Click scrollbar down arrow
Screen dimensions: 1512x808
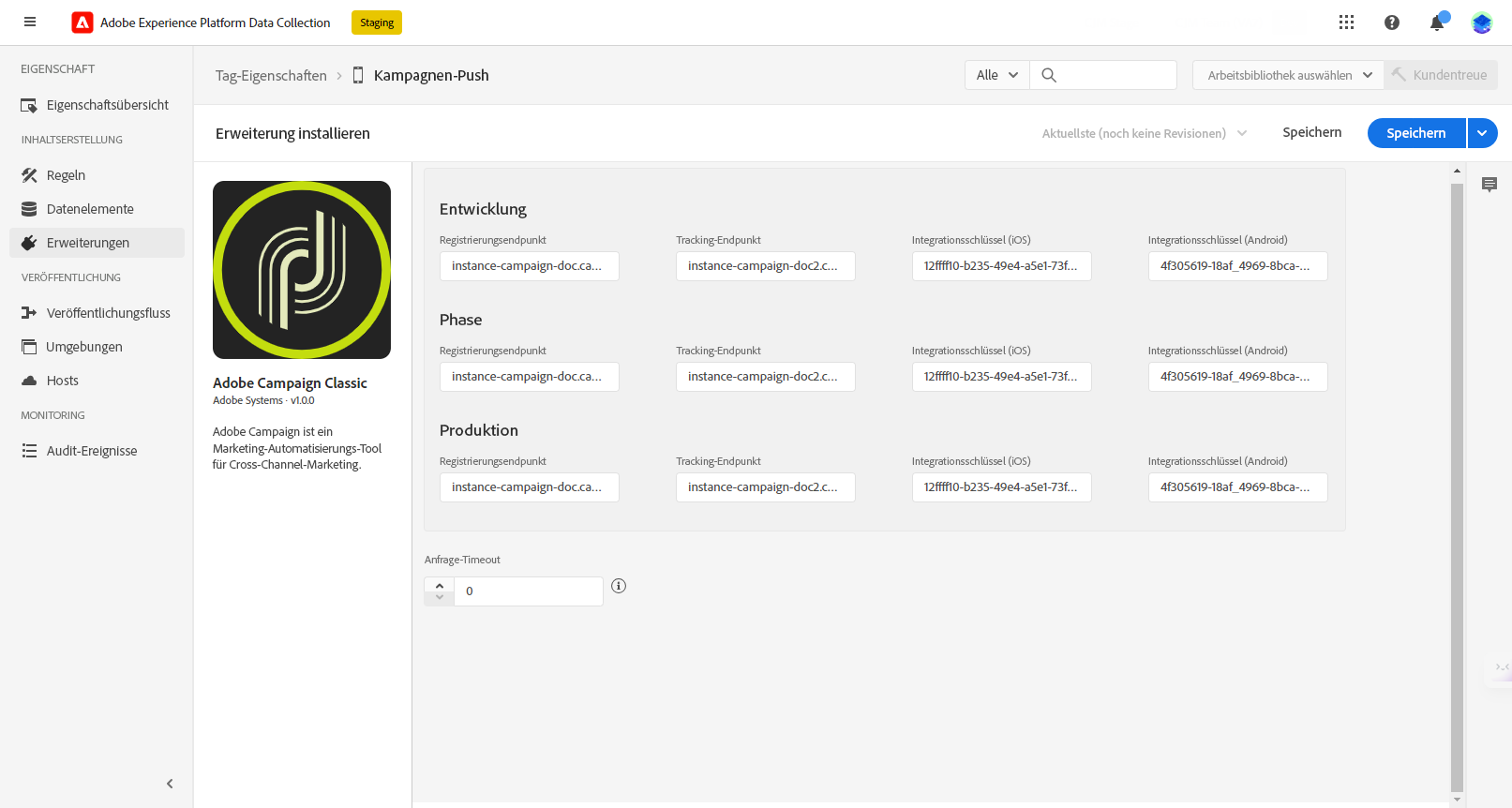(x=1457, y=800)
